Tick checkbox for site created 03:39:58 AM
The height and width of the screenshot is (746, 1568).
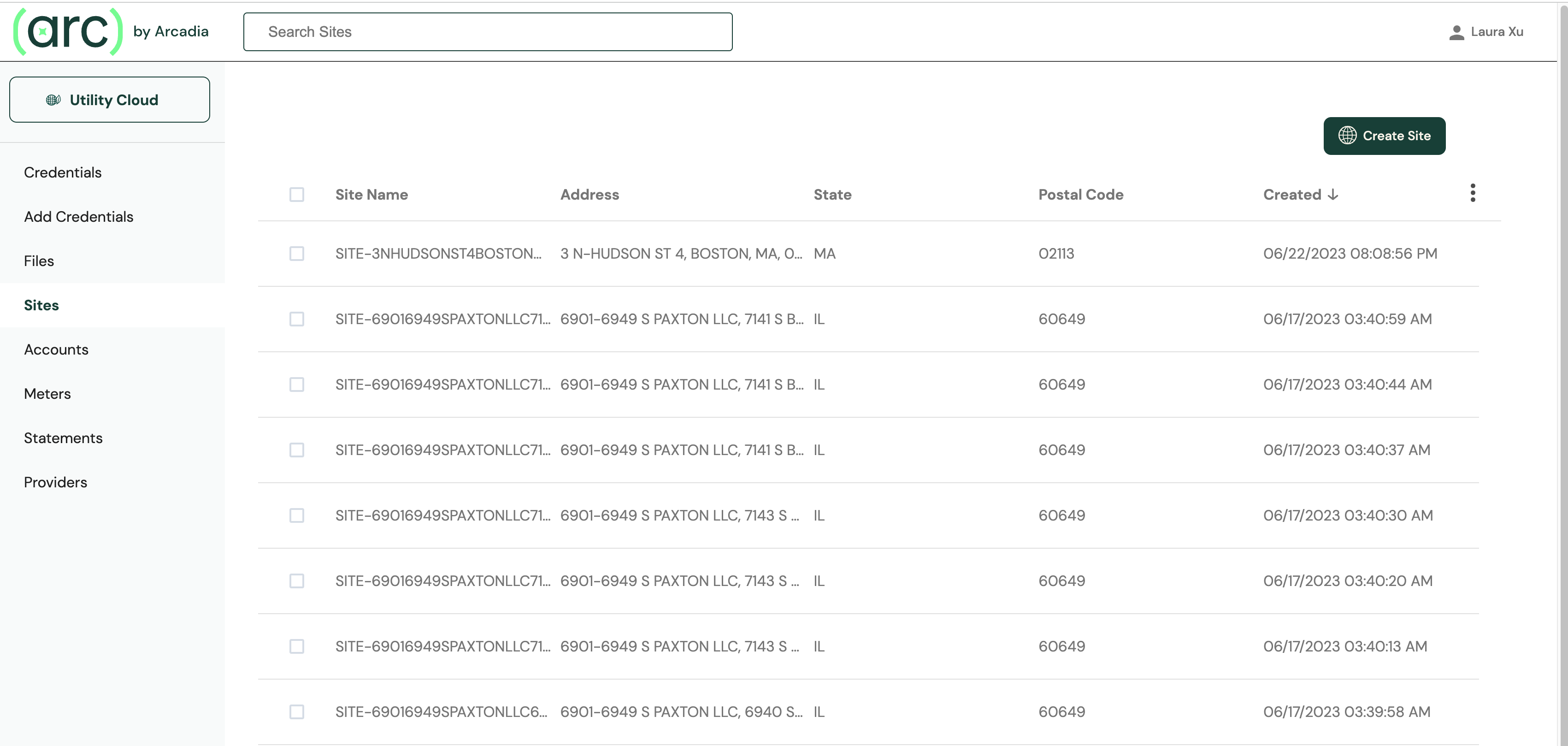click(296, 712)
